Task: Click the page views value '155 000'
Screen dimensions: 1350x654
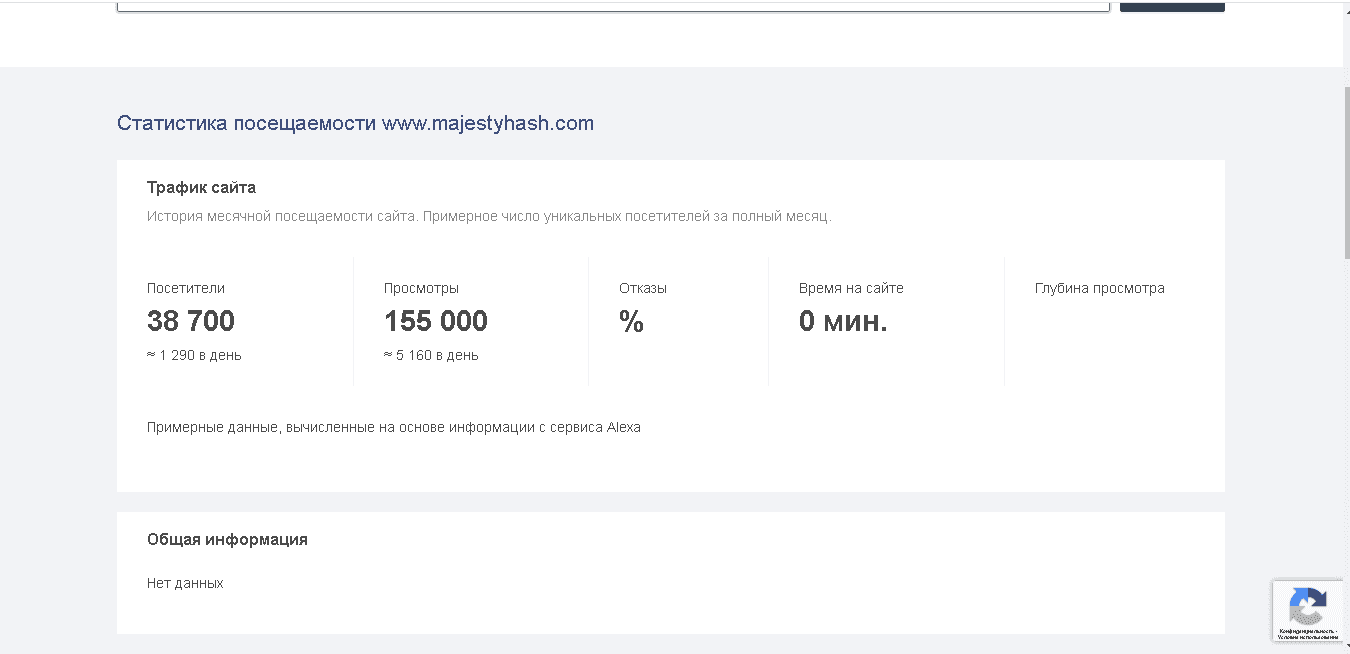Action: (436, 321)
